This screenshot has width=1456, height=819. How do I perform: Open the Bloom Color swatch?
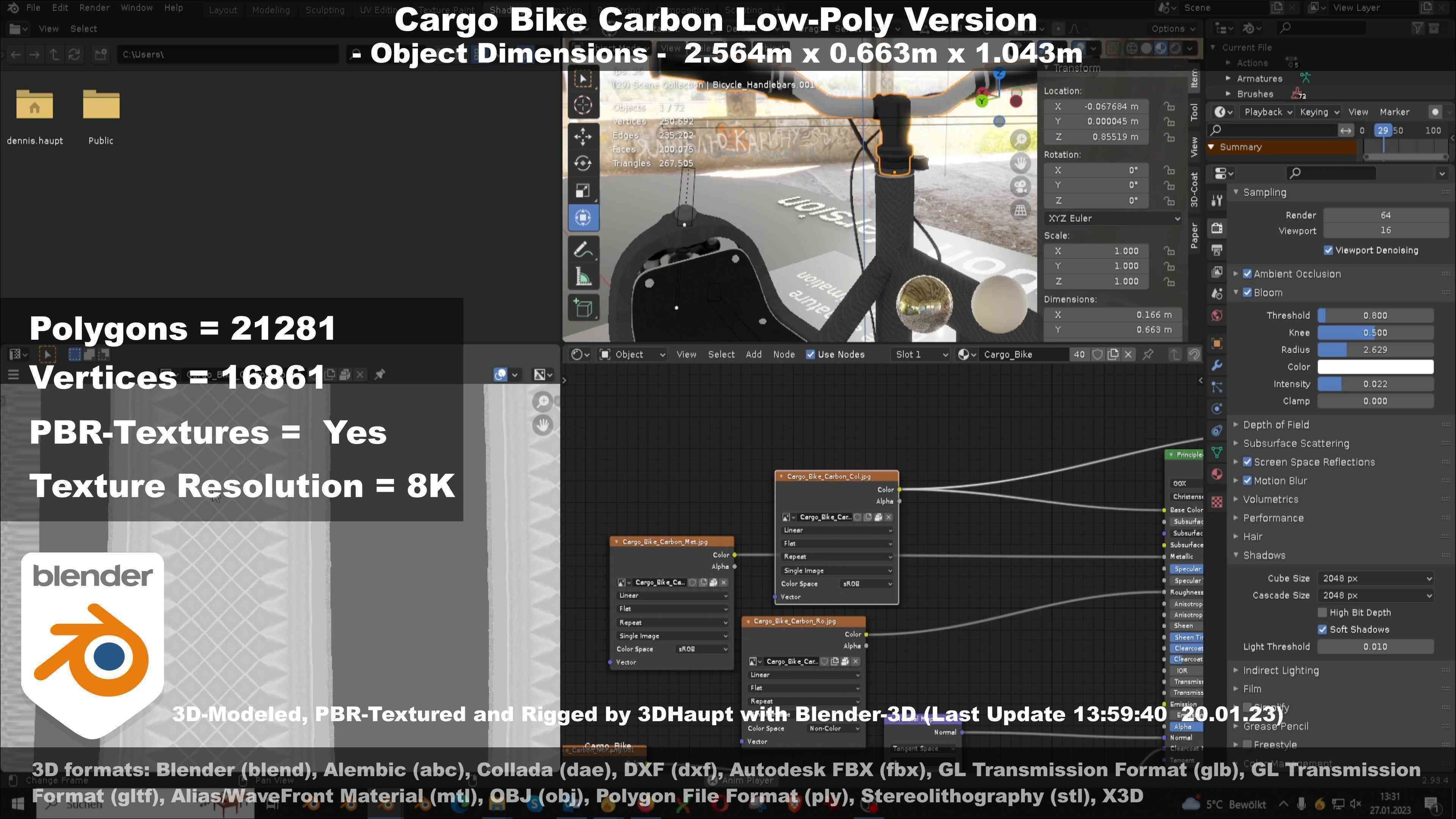[1375, 367]
